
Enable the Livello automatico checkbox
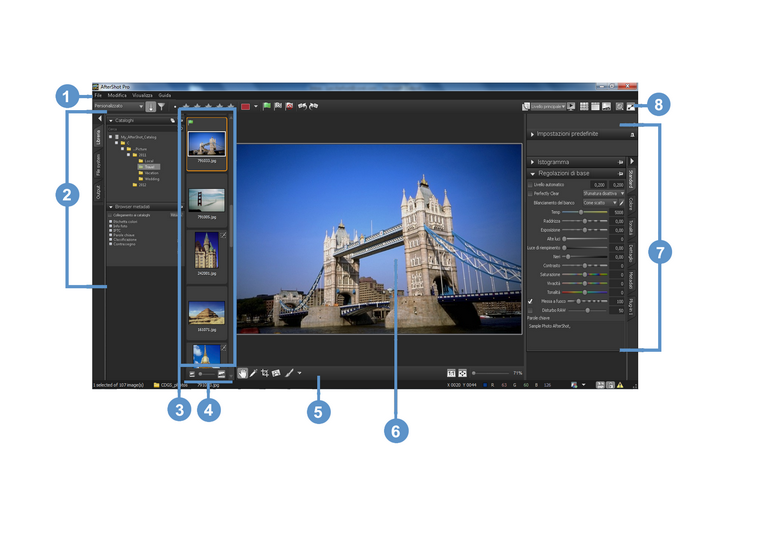[x=530, y=185]
